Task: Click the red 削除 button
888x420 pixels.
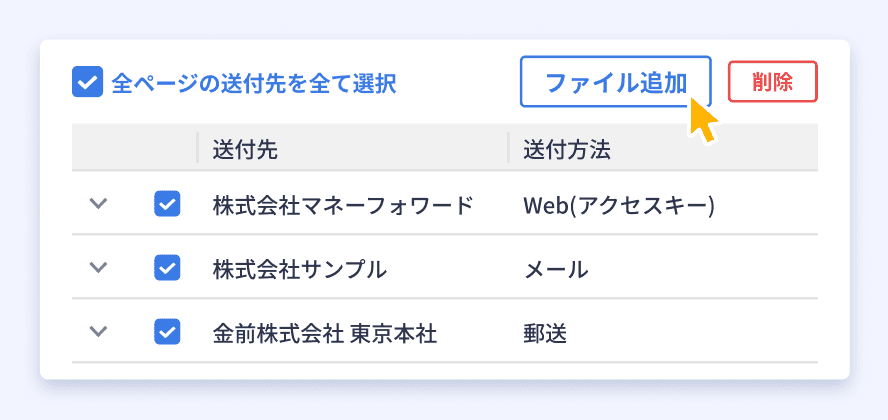Action: coord(772,82)
